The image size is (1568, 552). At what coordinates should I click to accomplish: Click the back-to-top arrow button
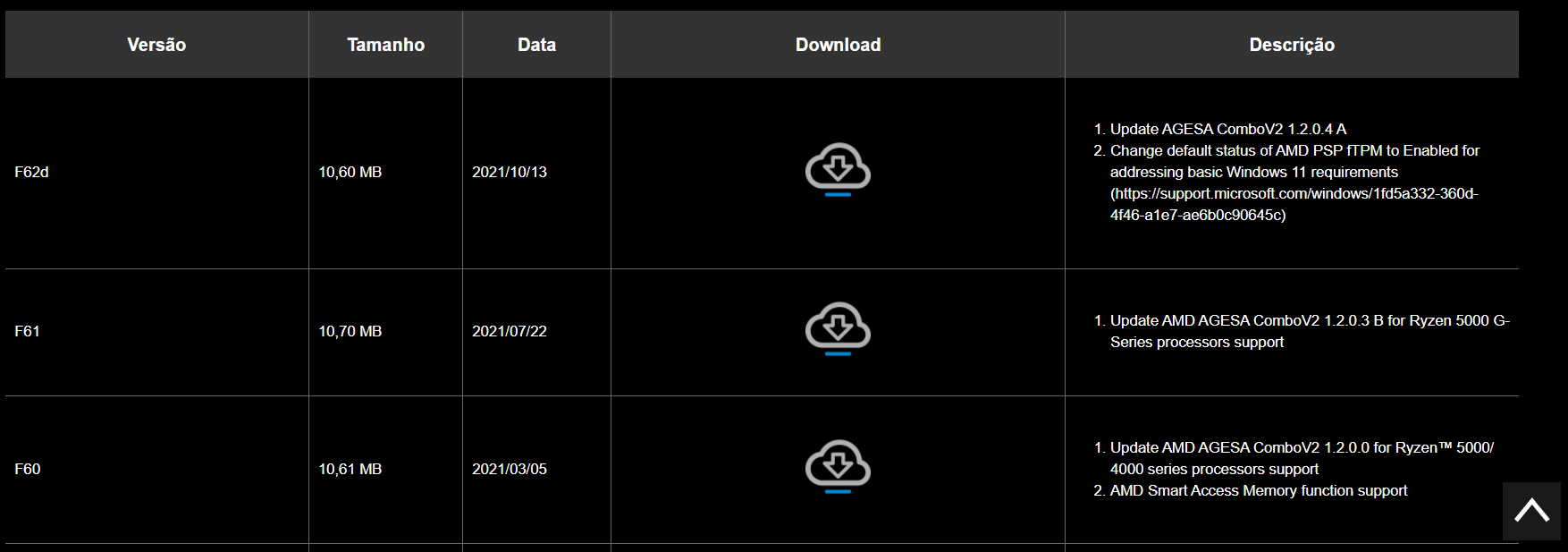point(1531,511)
